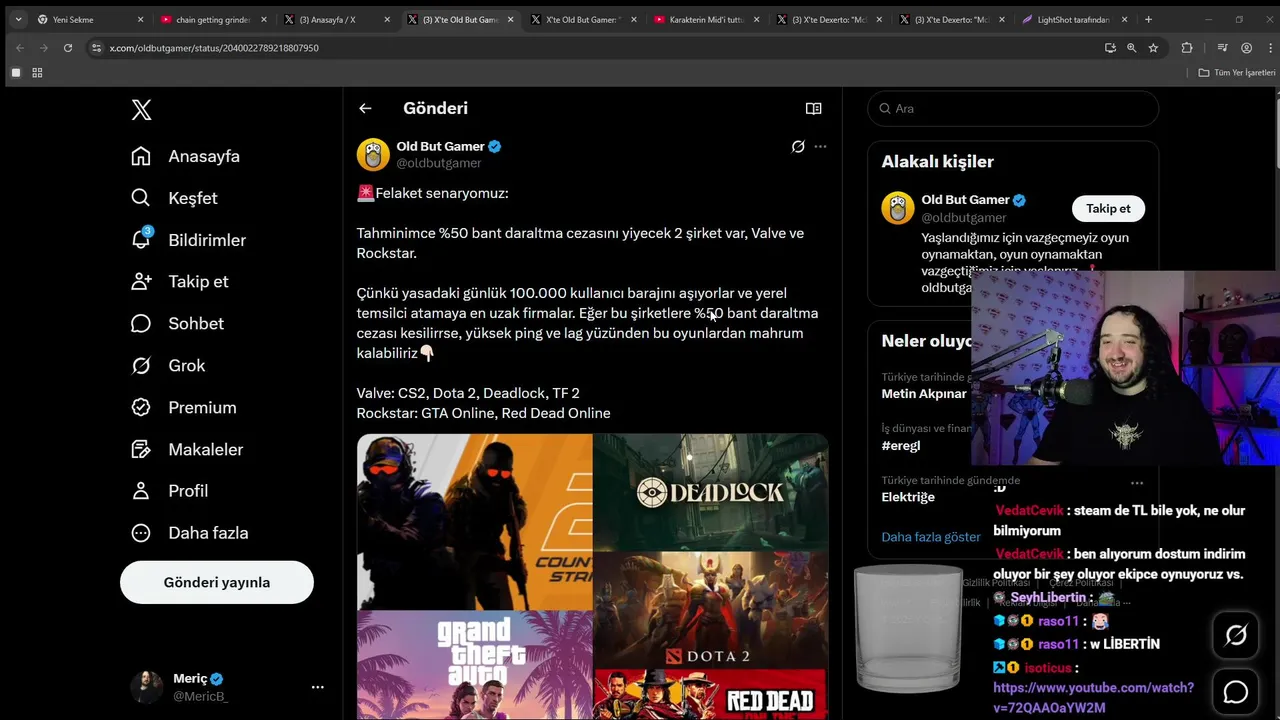1280x720 pixels.
Task: Click "Alakalı kişiler" heading
Action: [937, 161]
